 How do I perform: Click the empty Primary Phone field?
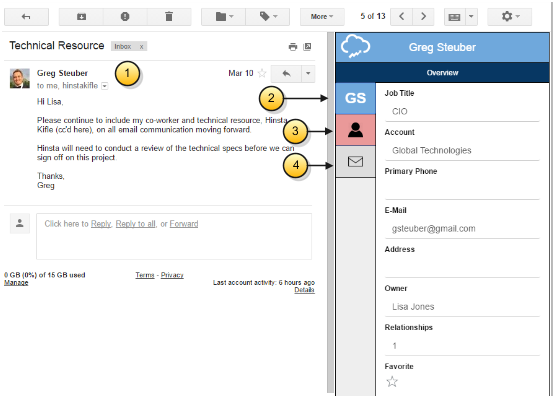tap(462, 189)
